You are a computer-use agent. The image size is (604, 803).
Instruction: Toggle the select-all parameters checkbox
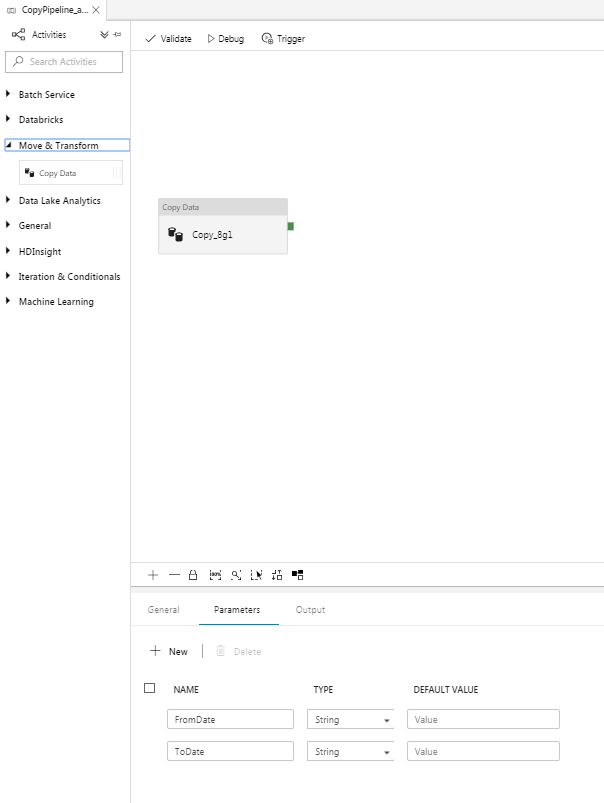coord(150,688)
